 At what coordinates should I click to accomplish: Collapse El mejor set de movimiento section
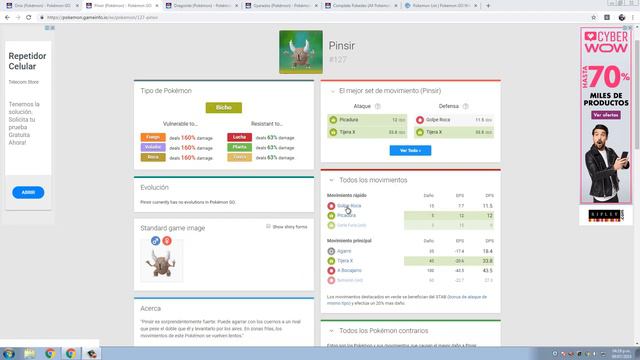332,91
